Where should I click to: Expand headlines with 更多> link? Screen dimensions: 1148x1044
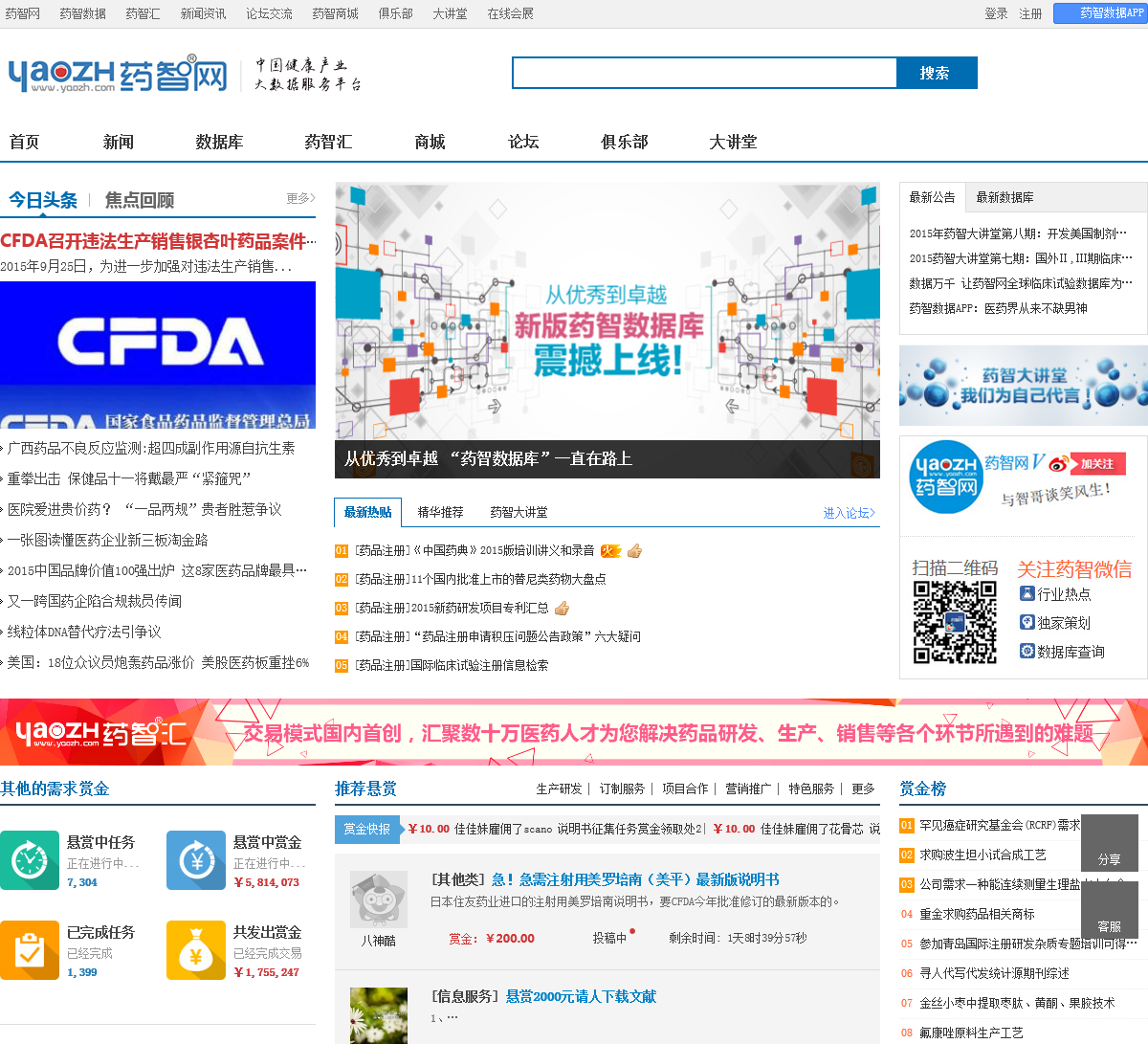point(300,198)
